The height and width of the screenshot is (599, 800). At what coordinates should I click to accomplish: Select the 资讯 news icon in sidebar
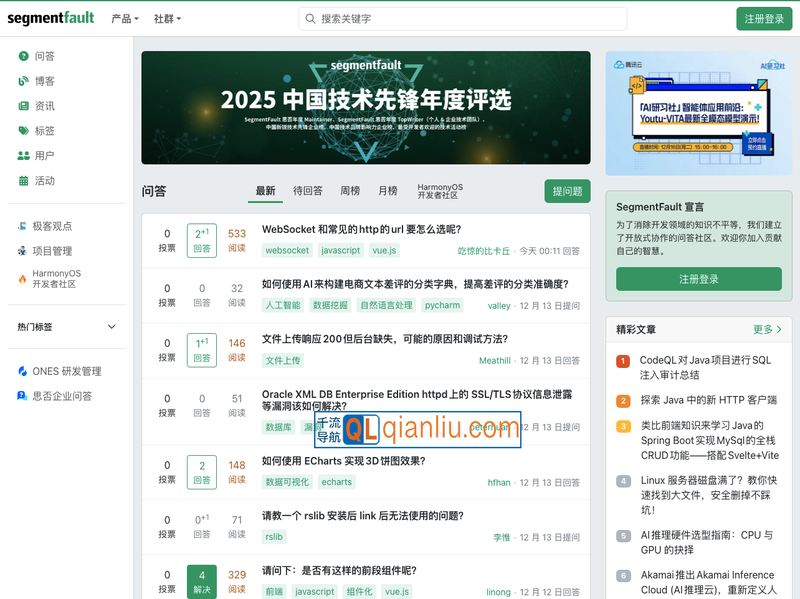click(23, 106)
